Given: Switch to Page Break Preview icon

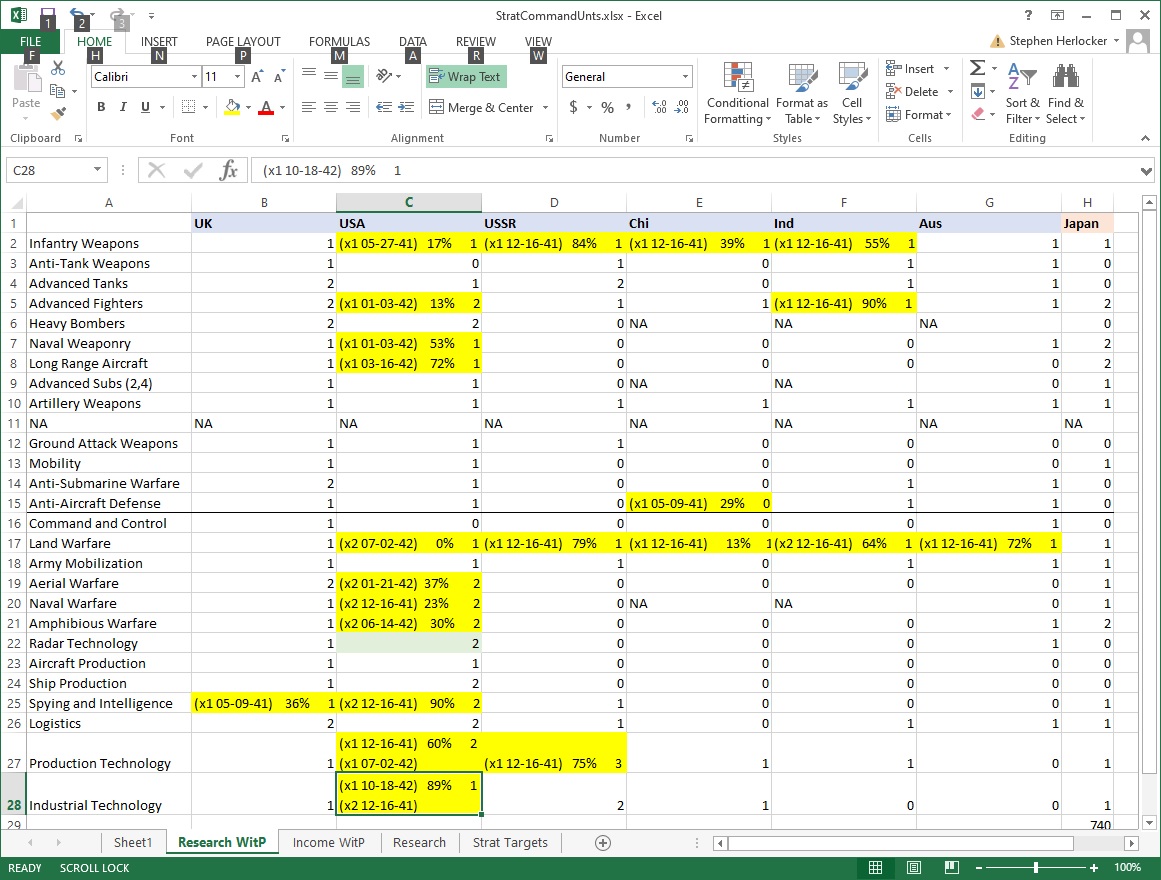Looking at the screenshot, I should (951, 867).
